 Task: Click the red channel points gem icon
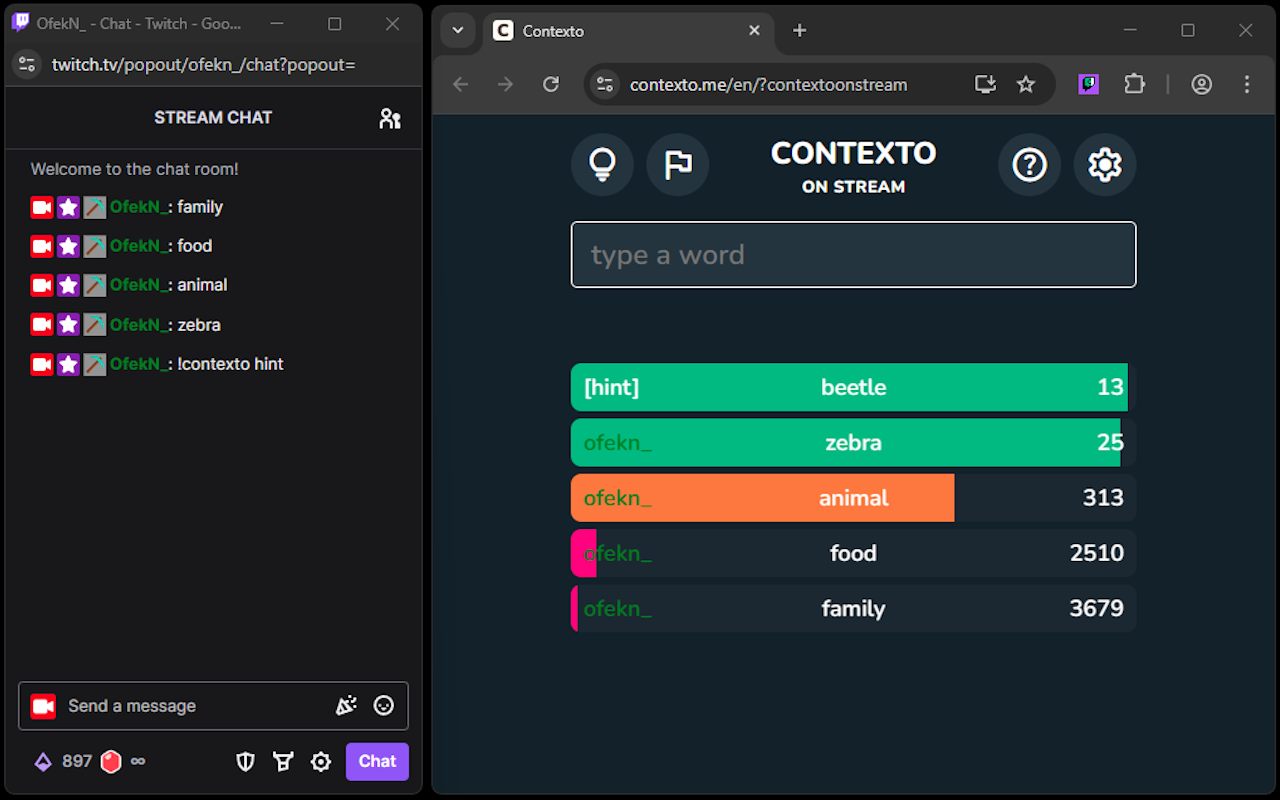pos(111,762)
